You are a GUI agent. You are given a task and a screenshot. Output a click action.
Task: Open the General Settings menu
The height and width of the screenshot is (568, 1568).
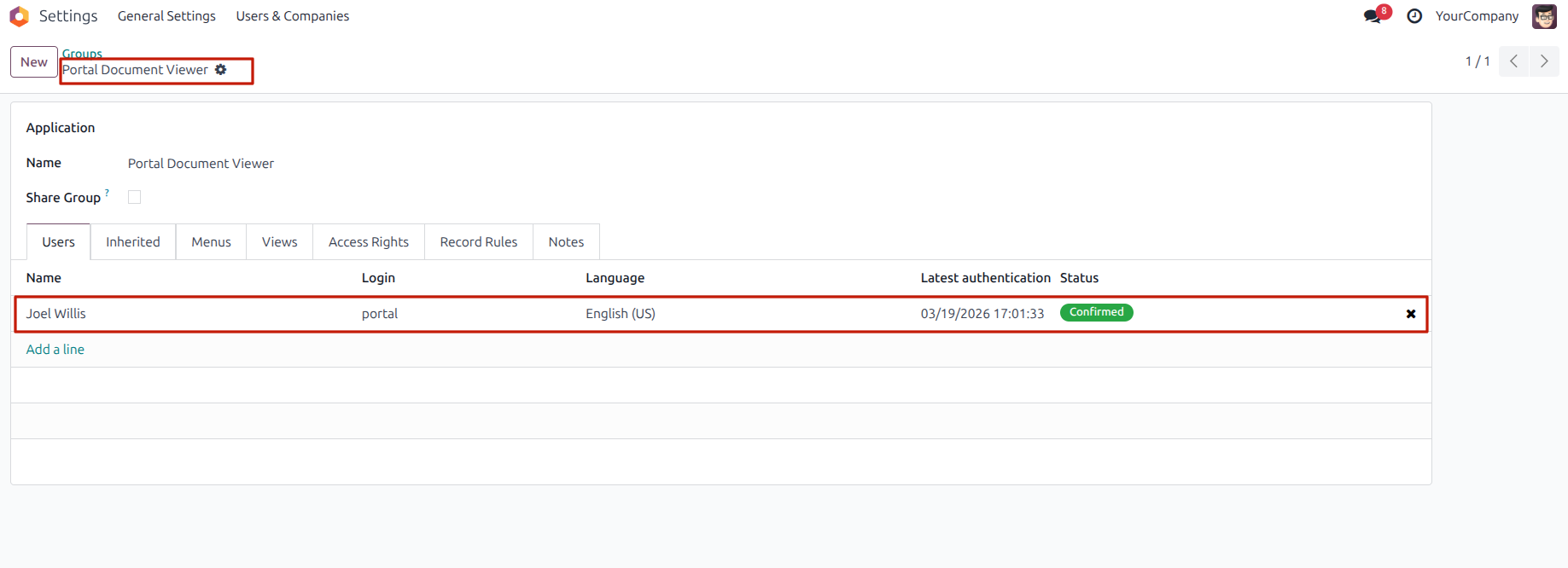coord(166,16)
